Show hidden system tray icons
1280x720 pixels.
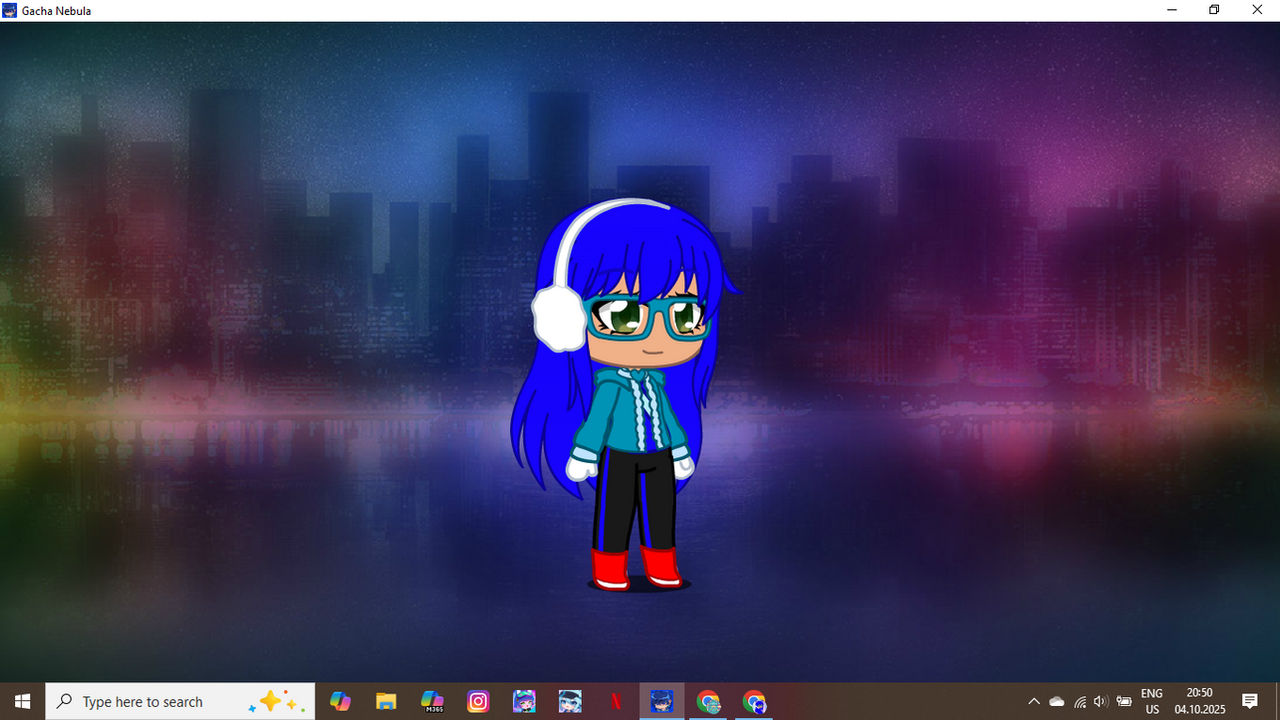[x=1034, y=701]
